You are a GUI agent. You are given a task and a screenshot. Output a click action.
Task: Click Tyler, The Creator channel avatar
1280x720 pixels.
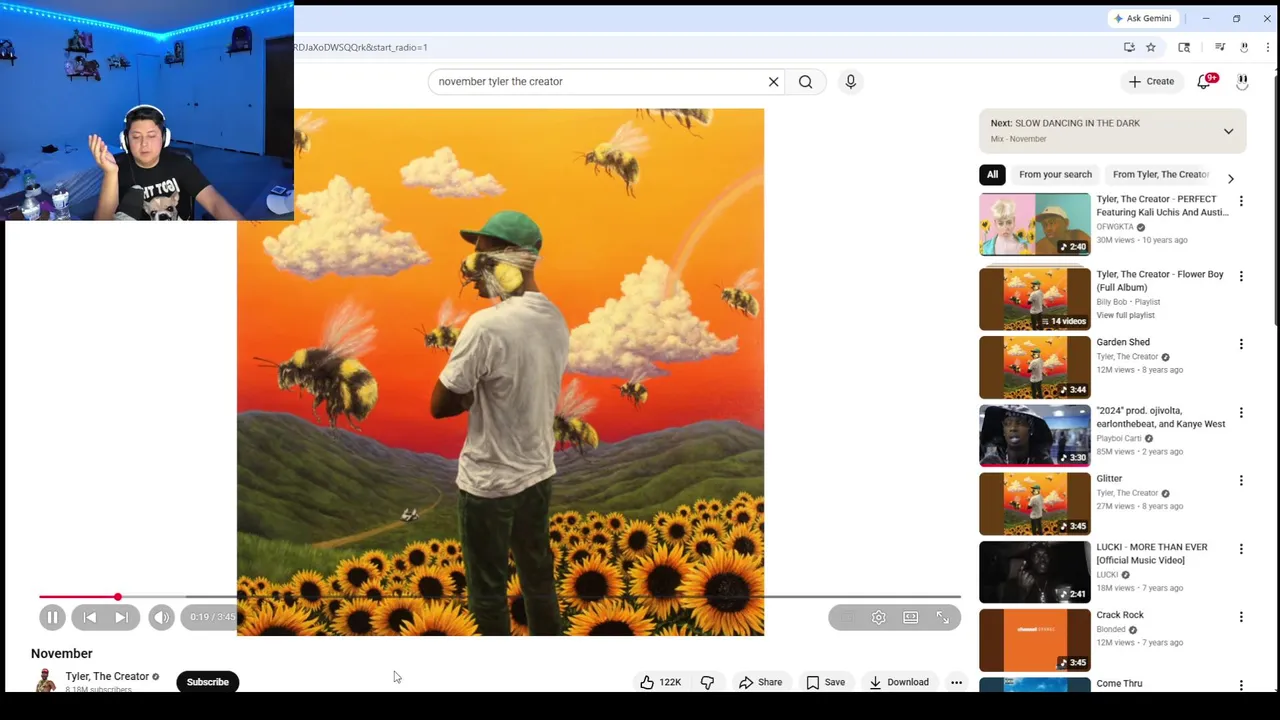click(x=45, y=682)
